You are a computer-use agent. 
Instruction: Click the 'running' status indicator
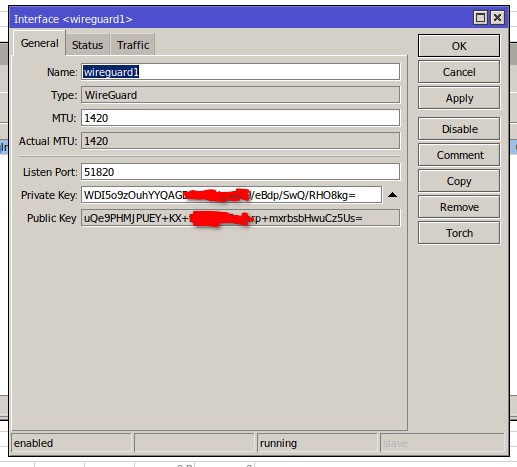point(317,443)
